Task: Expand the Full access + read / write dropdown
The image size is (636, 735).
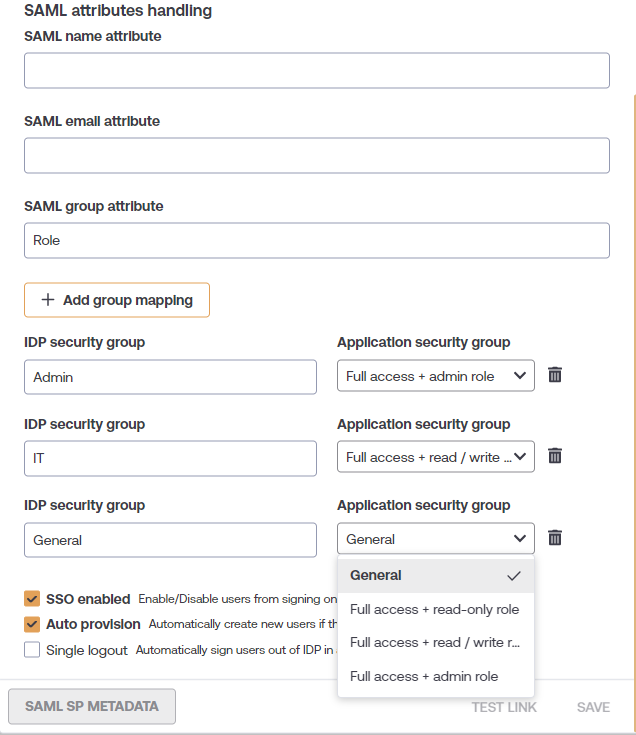Action: [435, 457]
